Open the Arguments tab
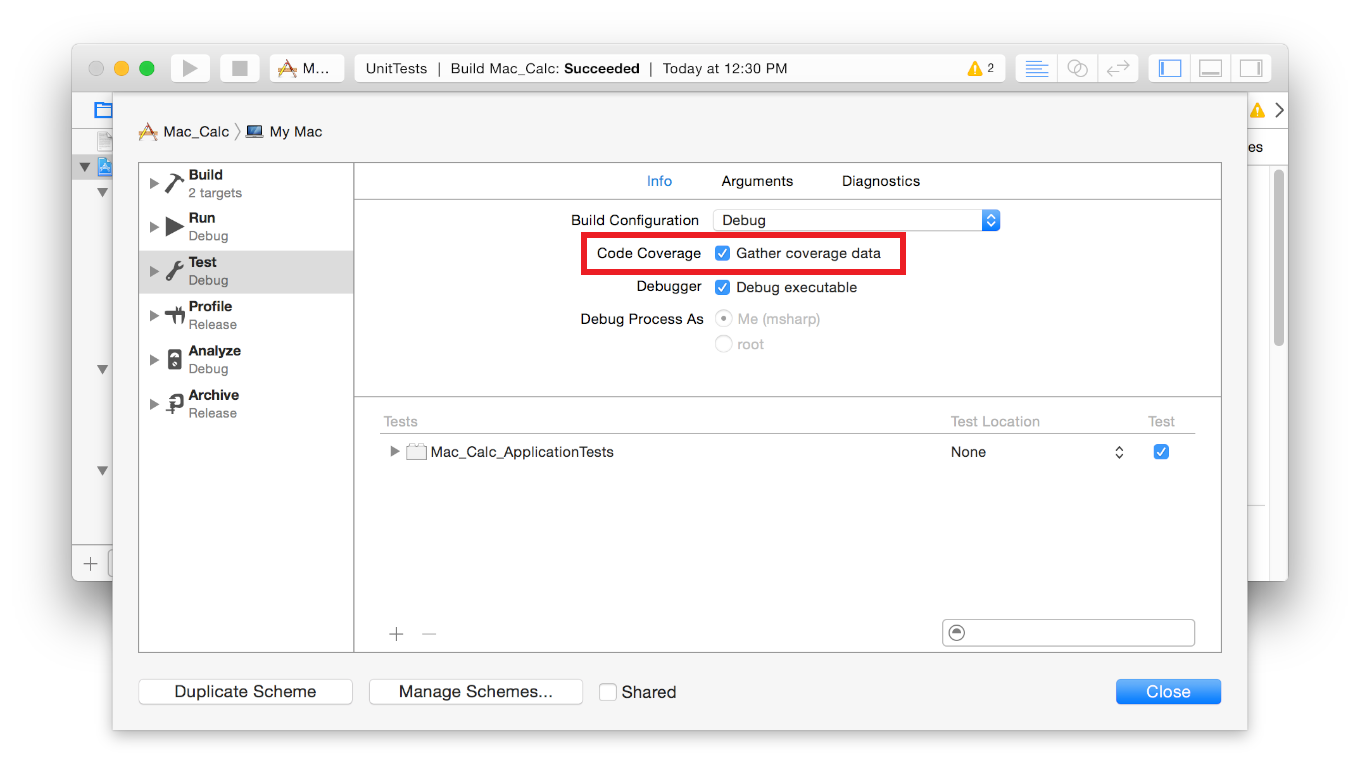Screen dimensions: 1360x765 pyautogui.click(x=757, y=181)
